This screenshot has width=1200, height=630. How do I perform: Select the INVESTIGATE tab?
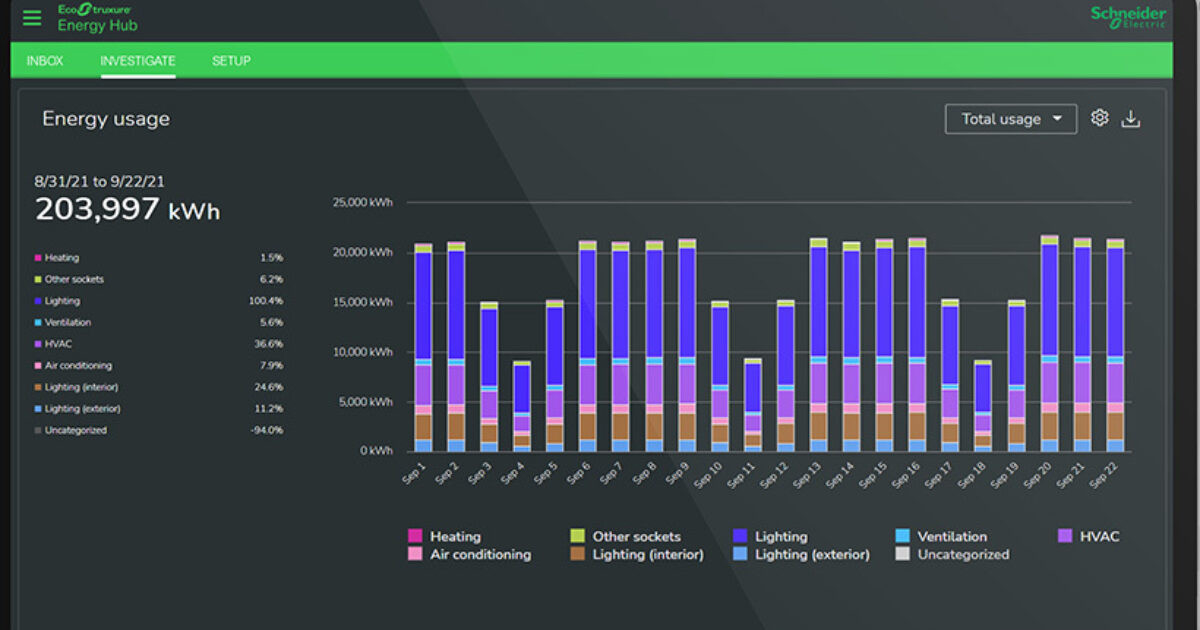pos(138,61)
